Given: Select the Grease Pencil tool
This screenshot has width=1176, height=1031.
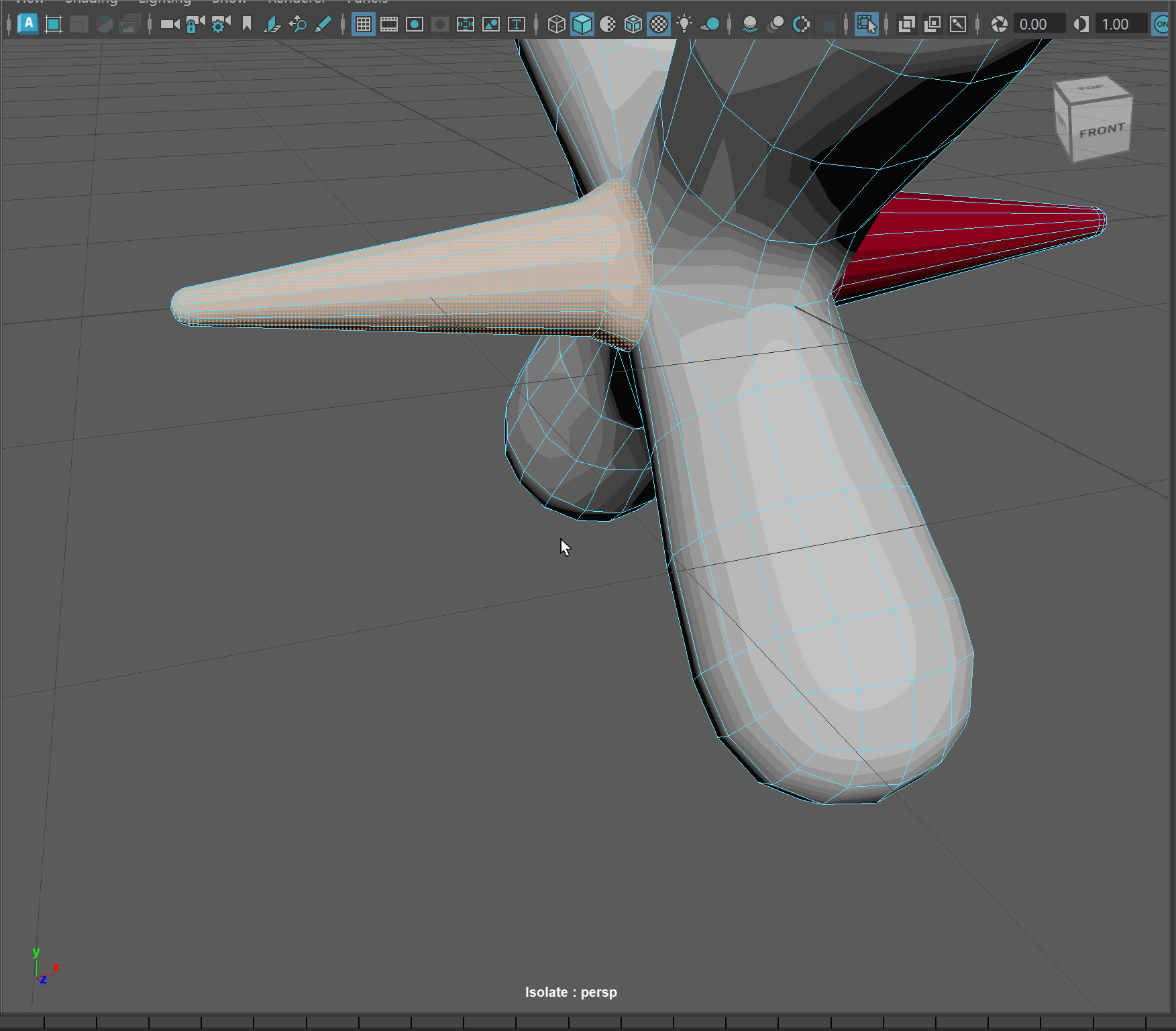Looking at the screenshot, I should (323, 25).
